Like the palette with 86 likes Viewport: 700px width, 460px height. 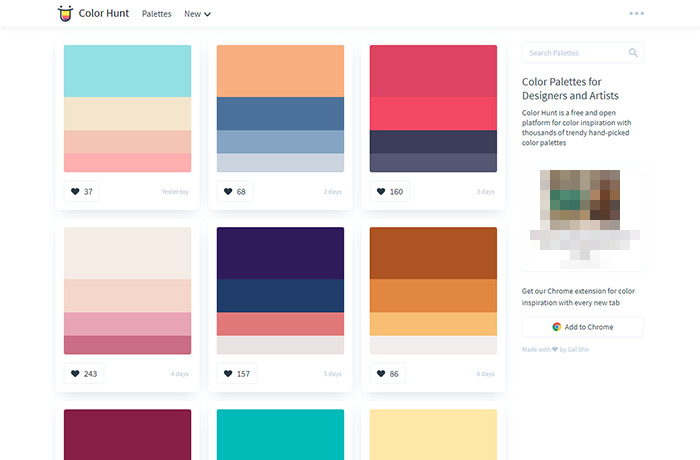(388, 374)
